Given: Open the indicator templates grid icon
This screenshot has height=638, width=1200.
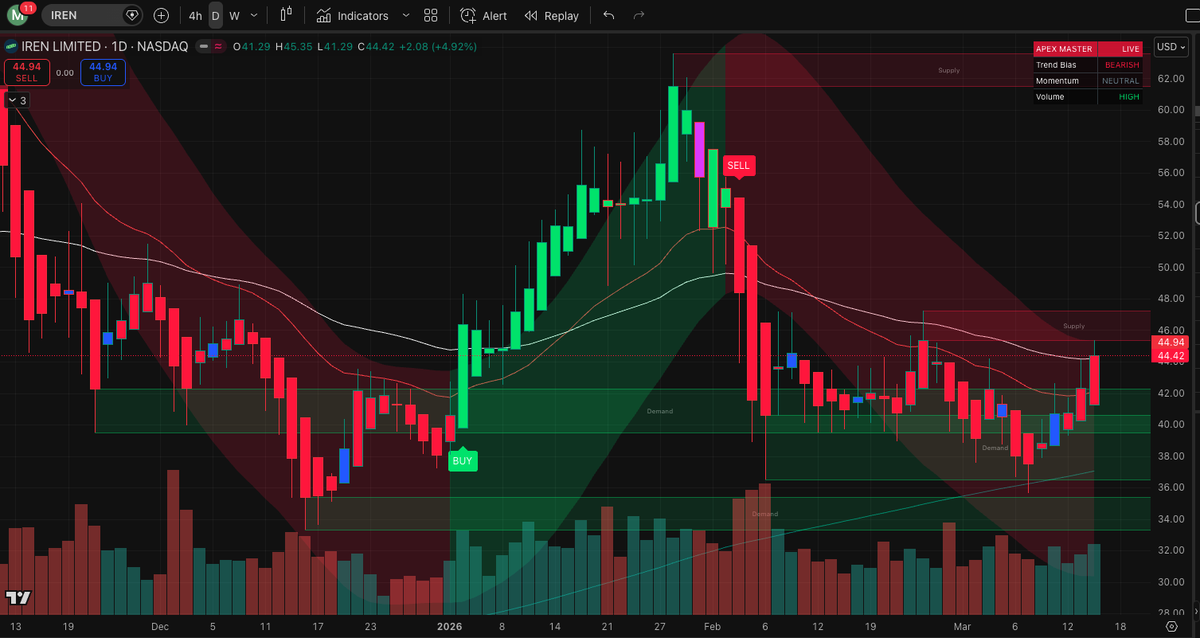Looking at the screenshot, I should click(430, 16).
